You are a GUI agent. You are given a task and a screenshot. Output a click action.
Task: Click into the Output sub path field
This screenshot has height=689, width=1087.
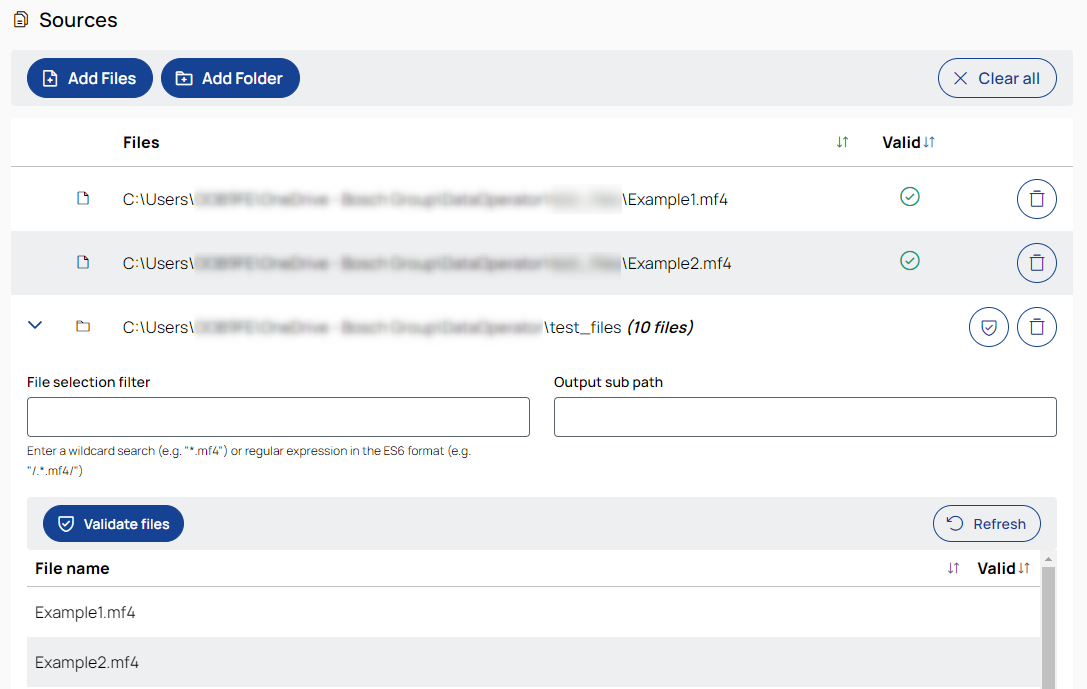805,417
